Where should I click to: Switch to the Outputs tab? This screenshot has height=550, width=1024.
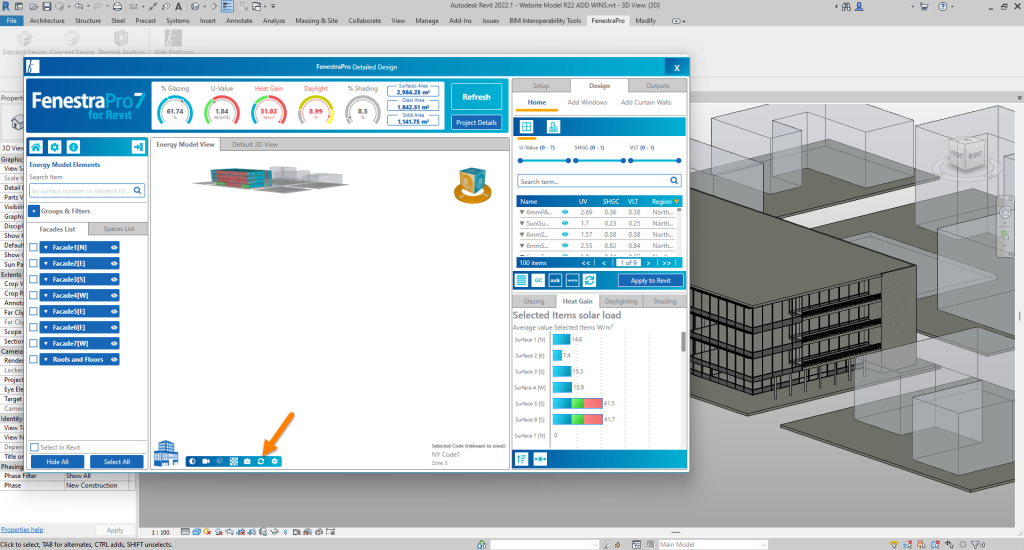[x=658, y=86]
